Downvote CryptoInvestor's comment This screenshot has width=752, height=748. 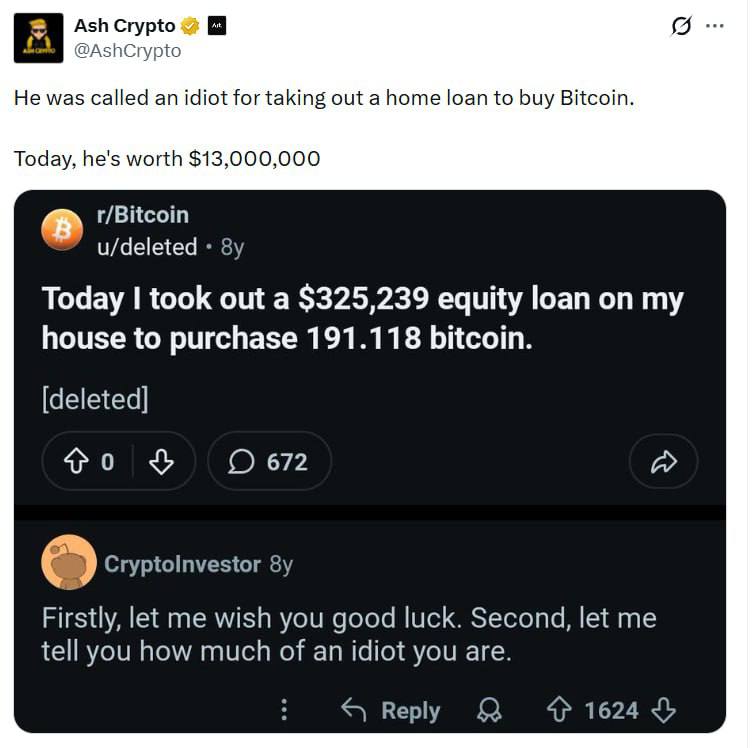pos(663,710)
